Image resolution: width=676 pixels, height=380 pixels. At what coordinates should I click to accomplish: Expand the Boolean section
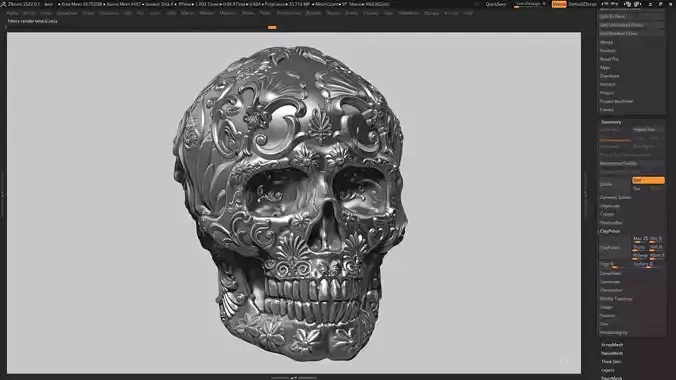608,50
